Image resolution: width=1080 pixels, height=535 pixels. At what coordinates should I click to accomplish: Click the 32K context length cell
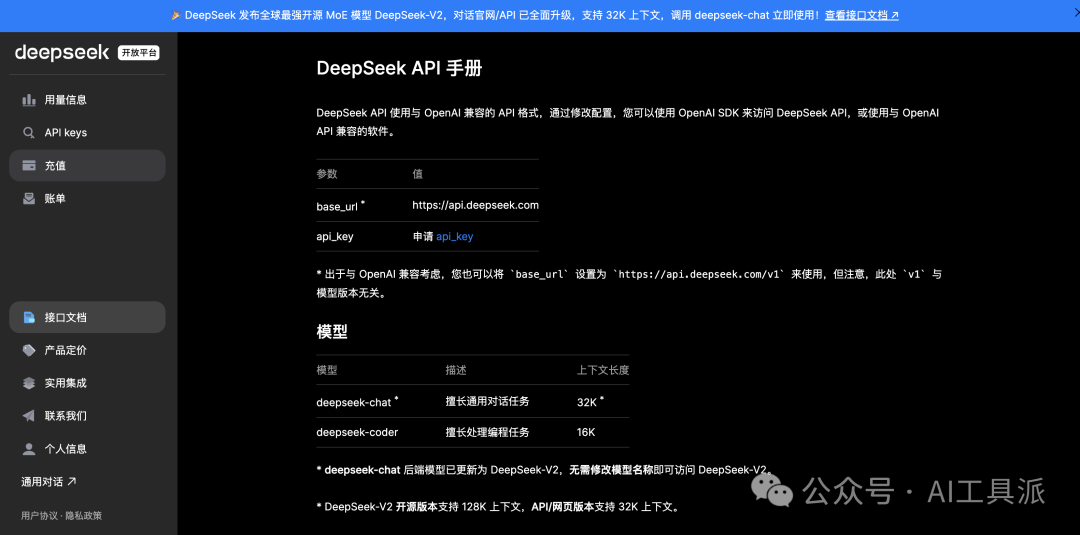[590, 401]
